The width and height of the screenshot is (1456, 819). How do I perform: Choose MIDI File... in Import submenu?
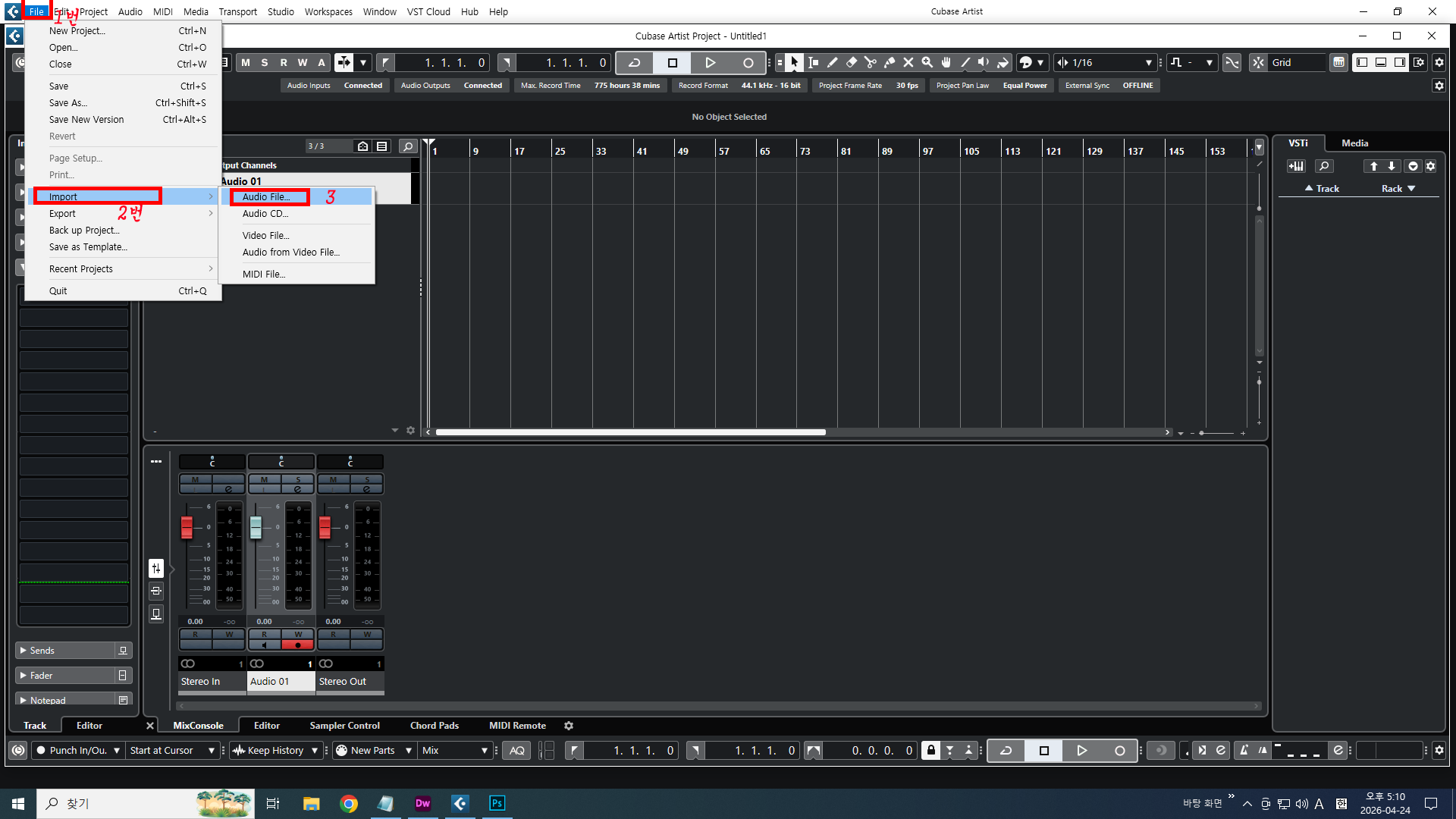pos(297,275)
